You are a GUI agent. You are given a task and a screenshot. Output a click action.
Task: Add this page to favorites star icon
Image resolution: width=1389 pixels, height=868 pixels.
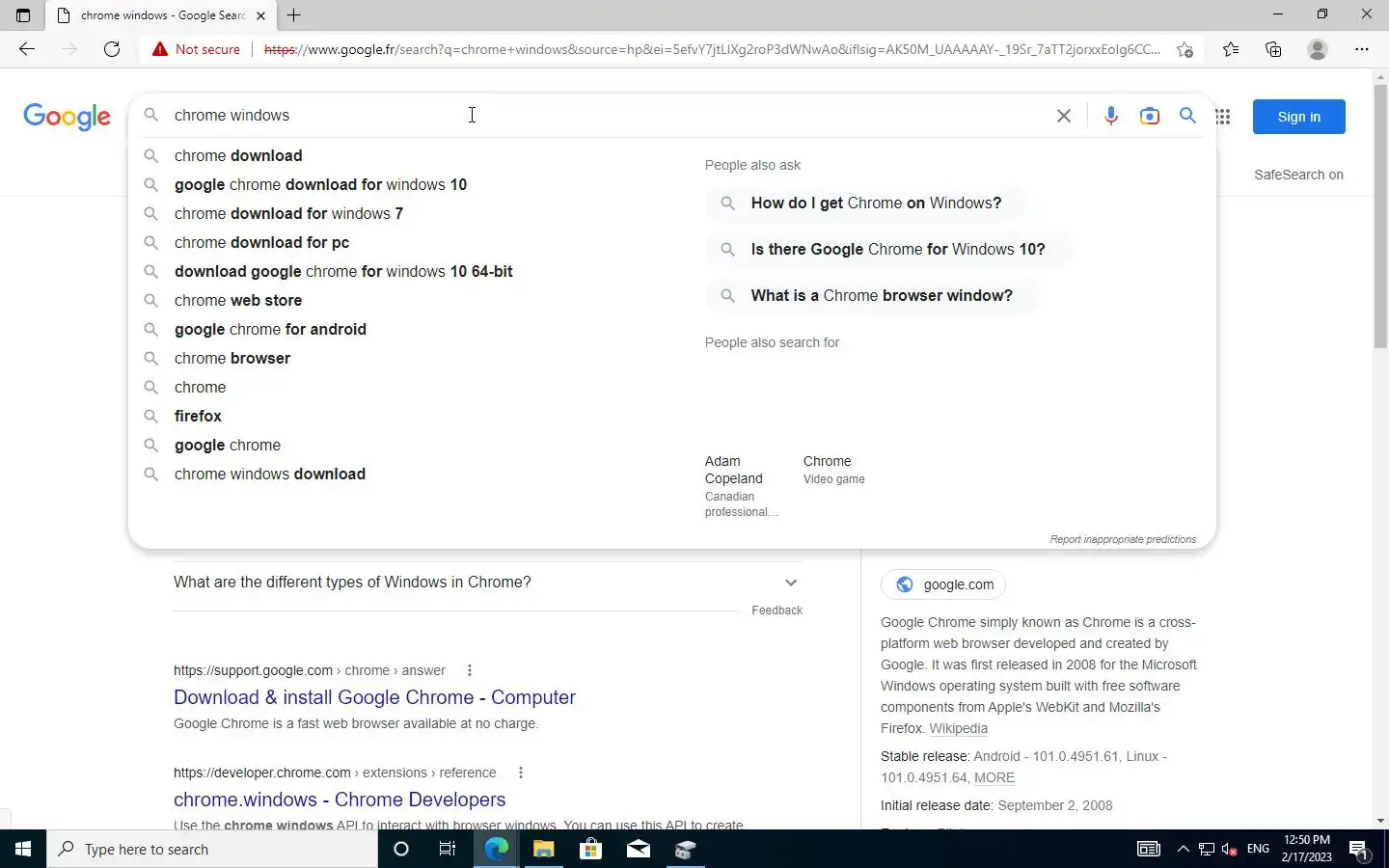(x=1185, y=49)
